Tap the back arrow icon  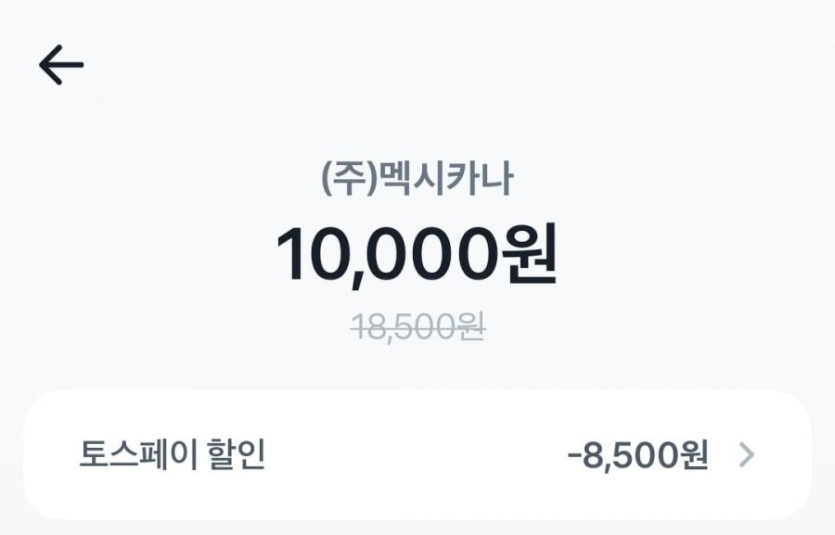point(61,65)
